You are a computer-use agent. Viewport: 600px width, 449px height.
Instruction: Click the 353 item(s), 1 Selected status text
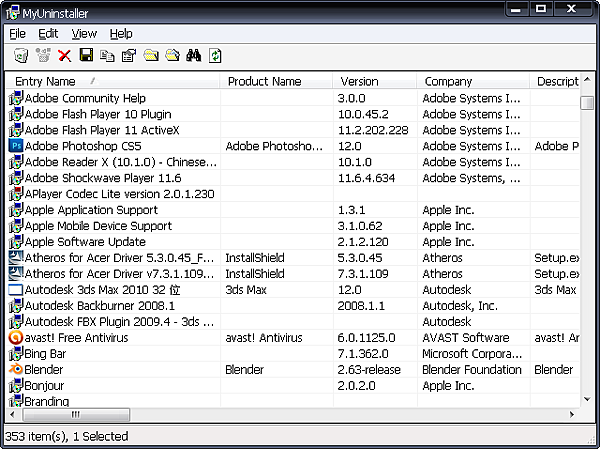(x=67, y=436)
